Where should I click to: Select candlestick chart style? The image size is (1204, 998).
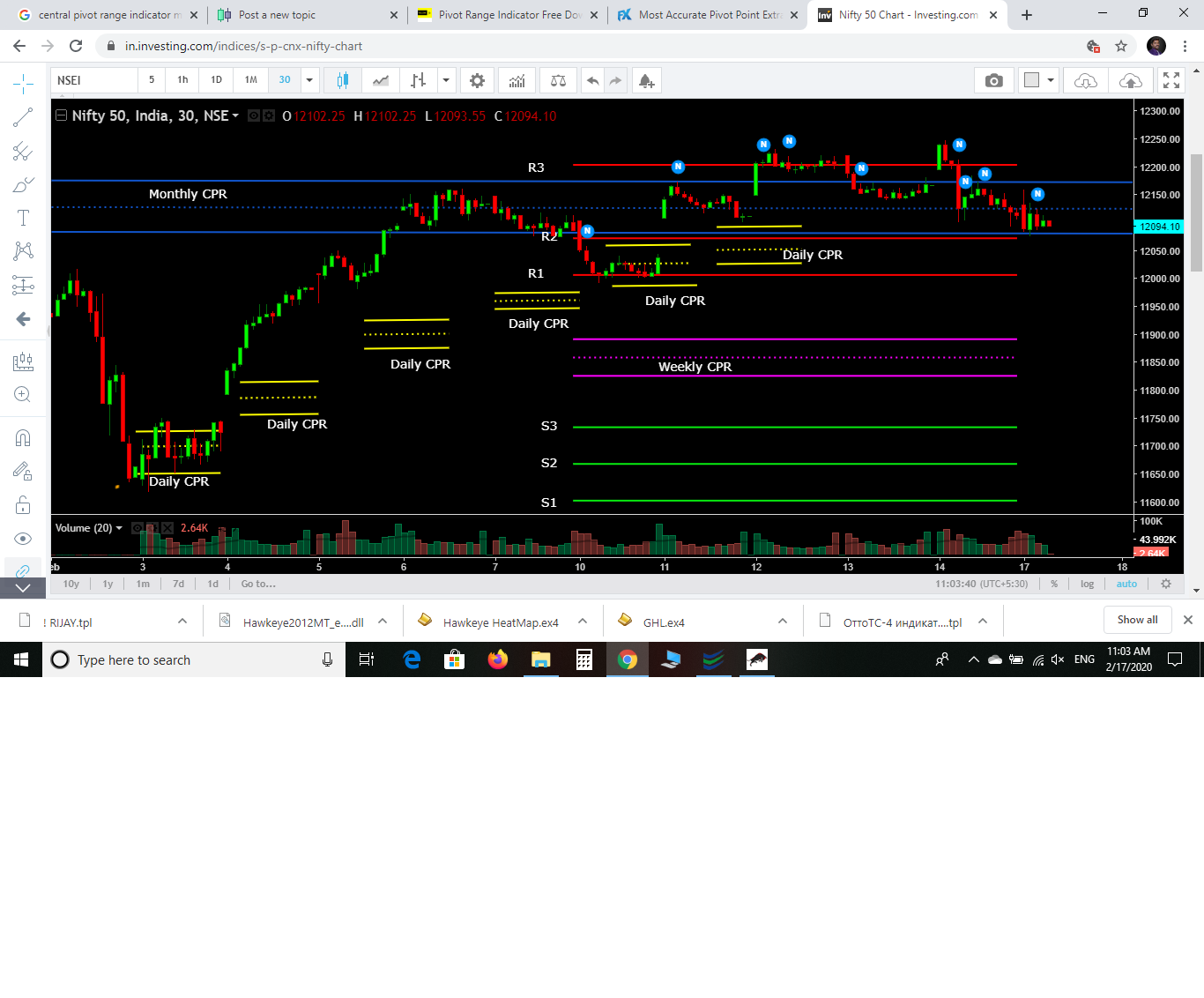coord(342,80)
